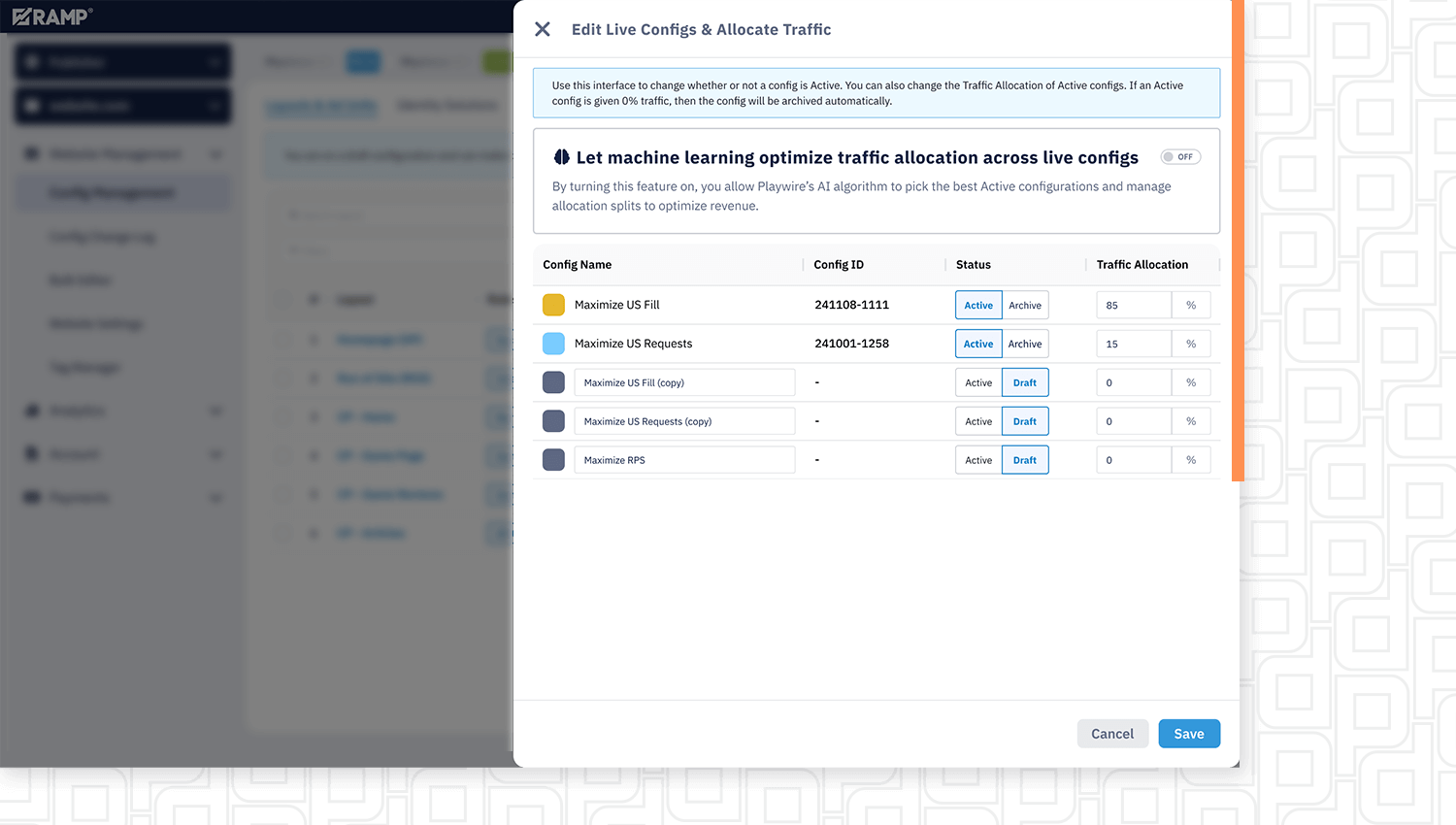Open color swatch for Maximize US Fill (copy)
Image resolution: width=1456 pixels, height=825 pixels.
pyautogui.click(x=553, y=382)
